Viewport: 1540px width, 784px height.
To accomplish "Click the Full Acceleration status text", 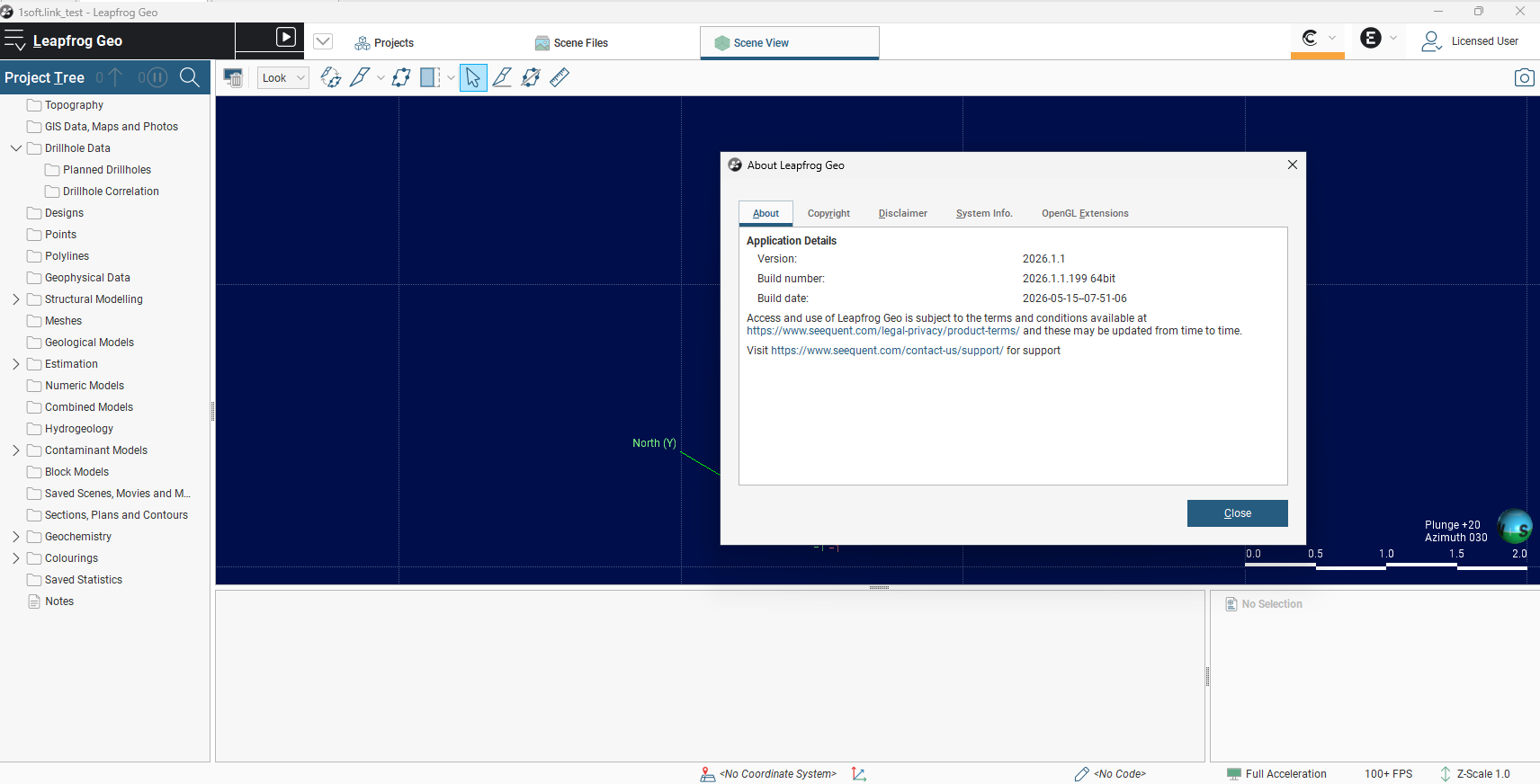I will 1285,774.
